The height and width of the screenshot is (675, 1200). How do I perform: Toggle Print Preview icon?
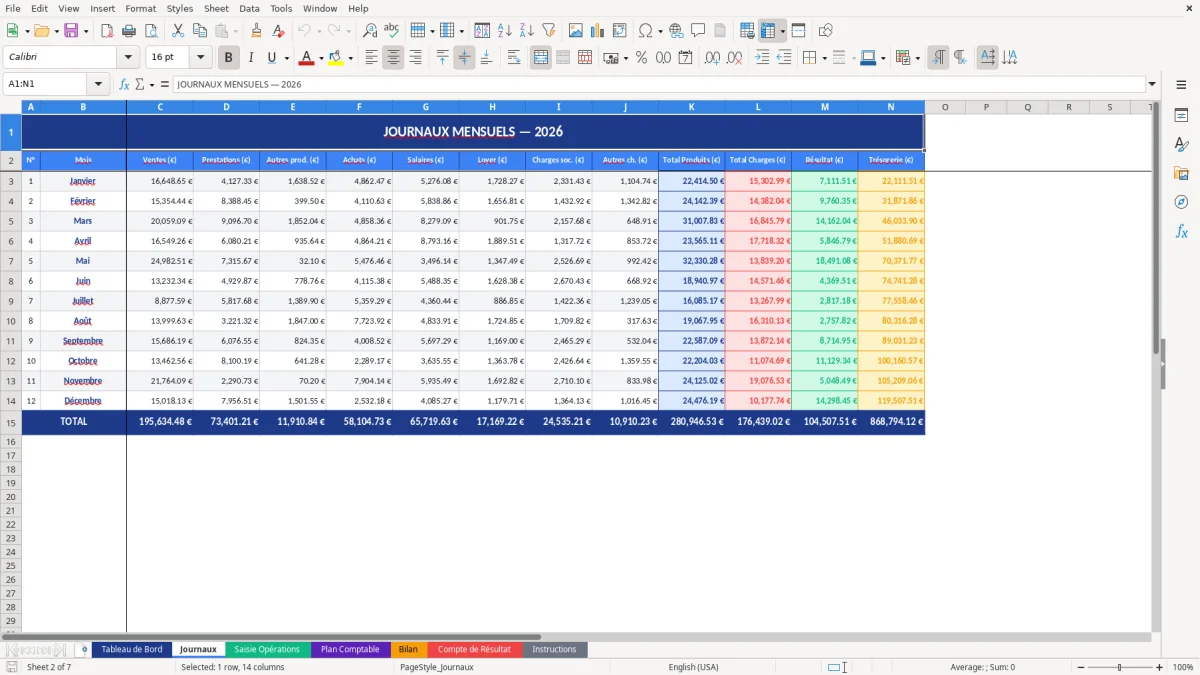[x=150, y=31]
